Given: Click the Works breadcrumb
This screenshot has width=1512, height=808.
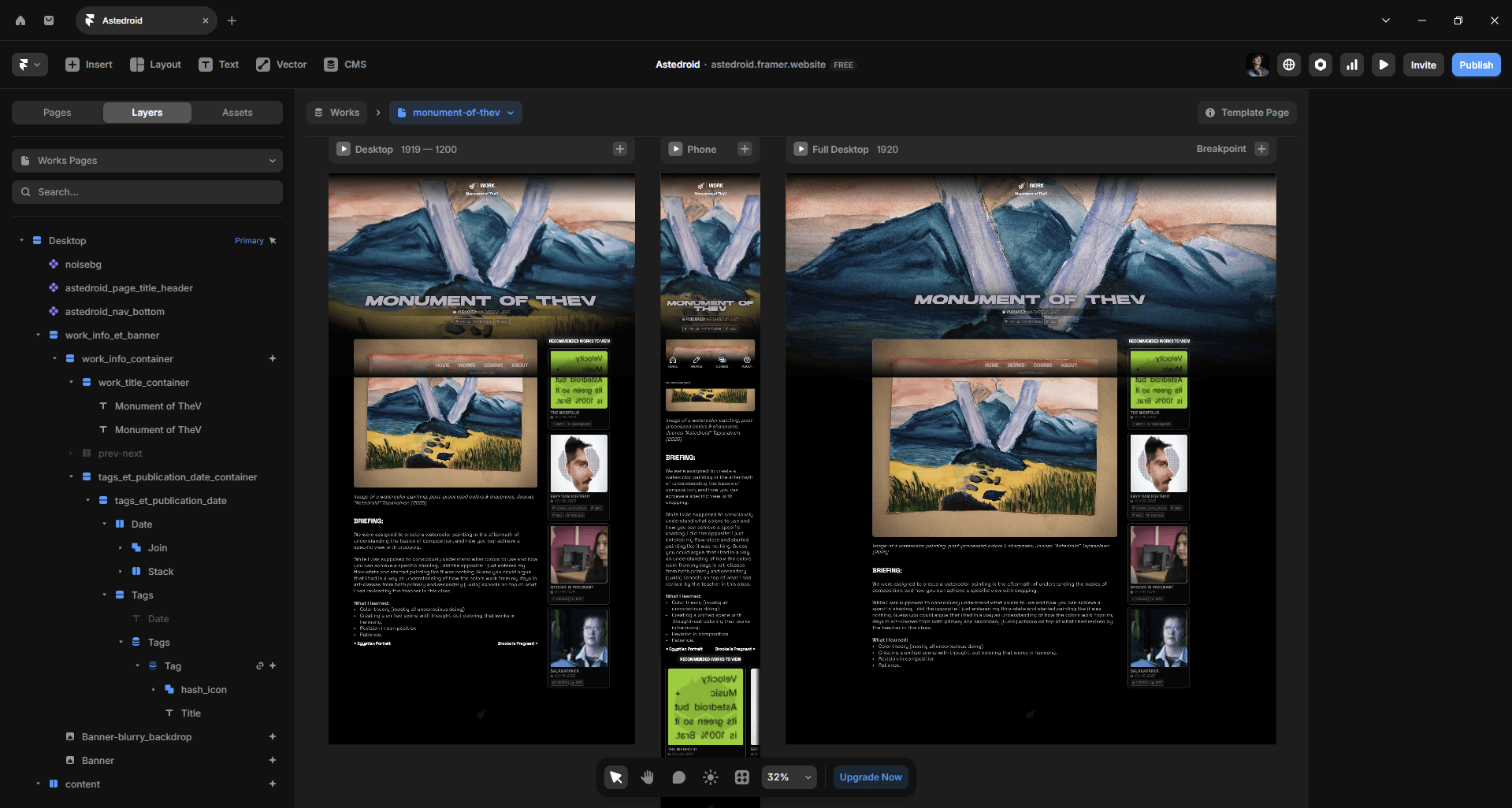Looking at the screenshot, I should point(336,113).
